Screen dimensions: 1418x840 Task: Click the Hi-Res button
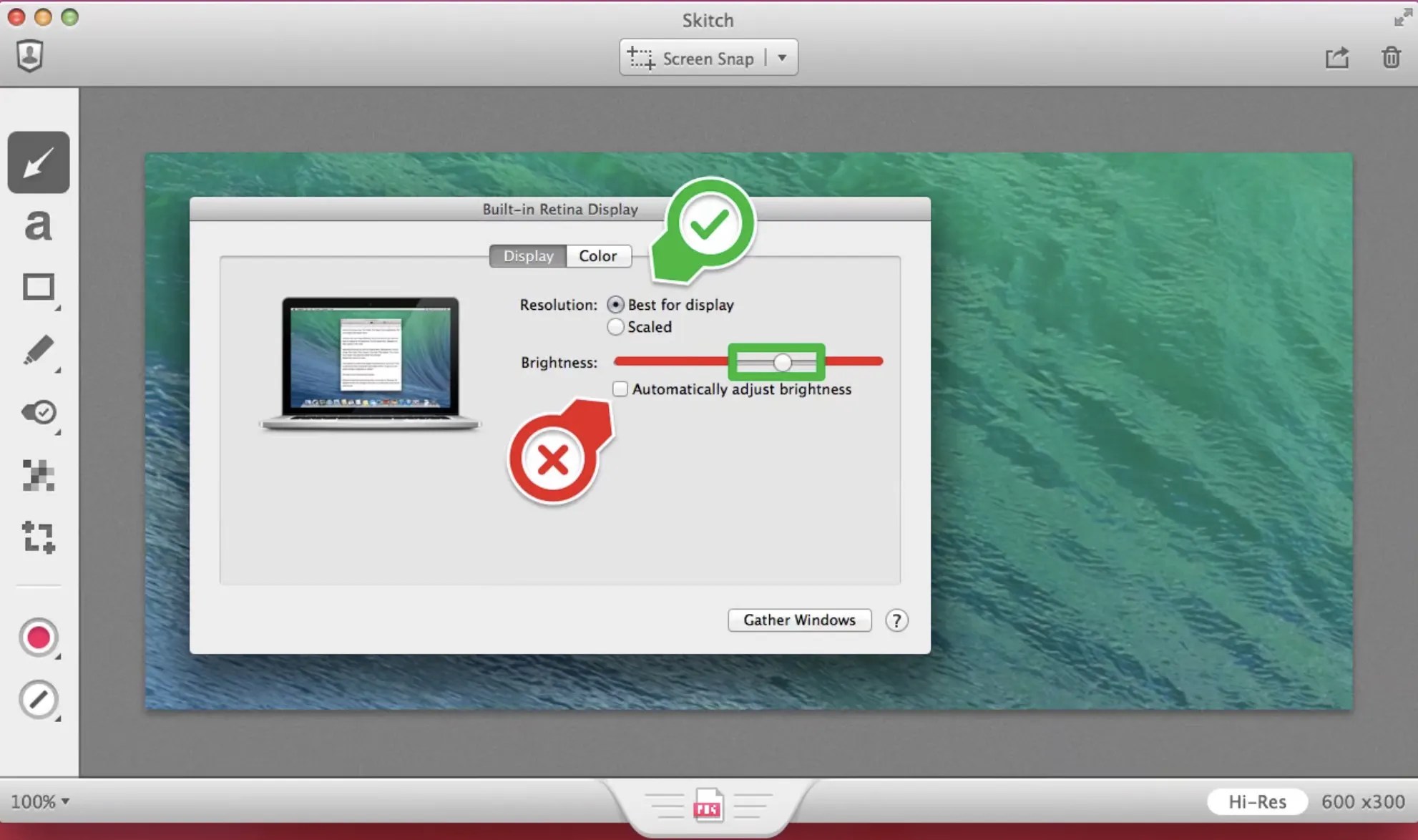click(1257, 801)
